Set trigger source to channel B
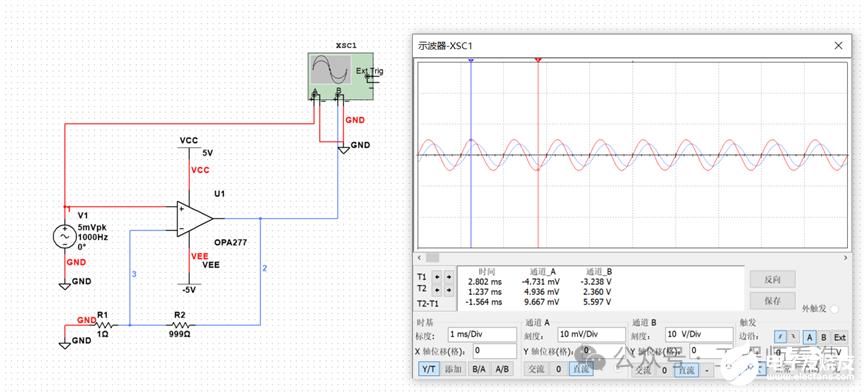This screenshot has width=865, height=392. click(x=824, y=337)
